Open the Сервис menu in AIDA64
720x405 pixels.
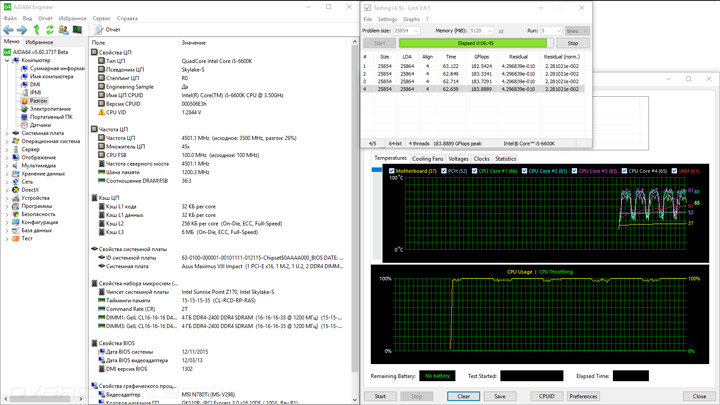pyautogui.click(x=101, y=18)
